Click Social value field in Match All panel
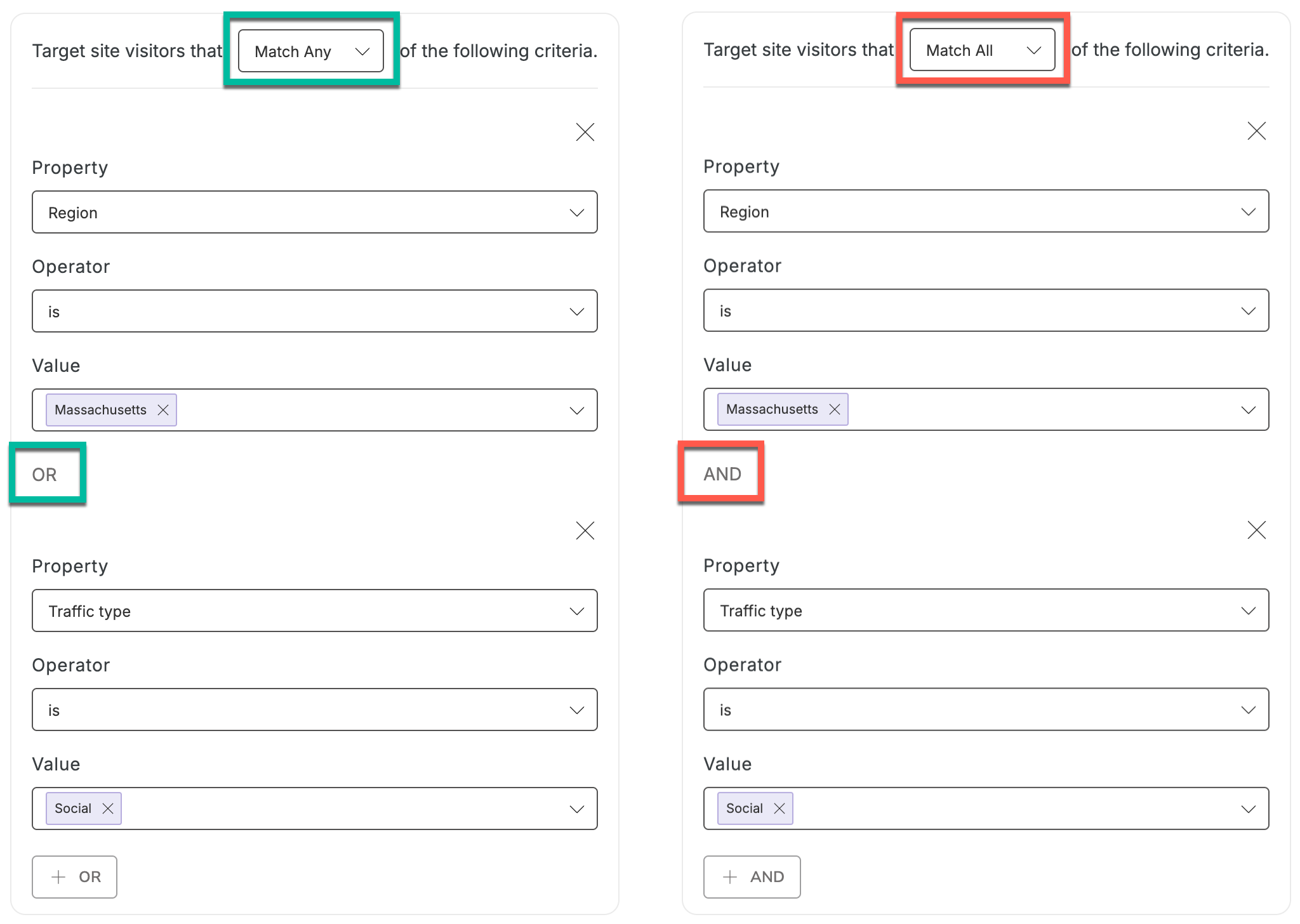Image resolution: width=1300 pixels, height=924 pixels. click(x=986, y=808)
